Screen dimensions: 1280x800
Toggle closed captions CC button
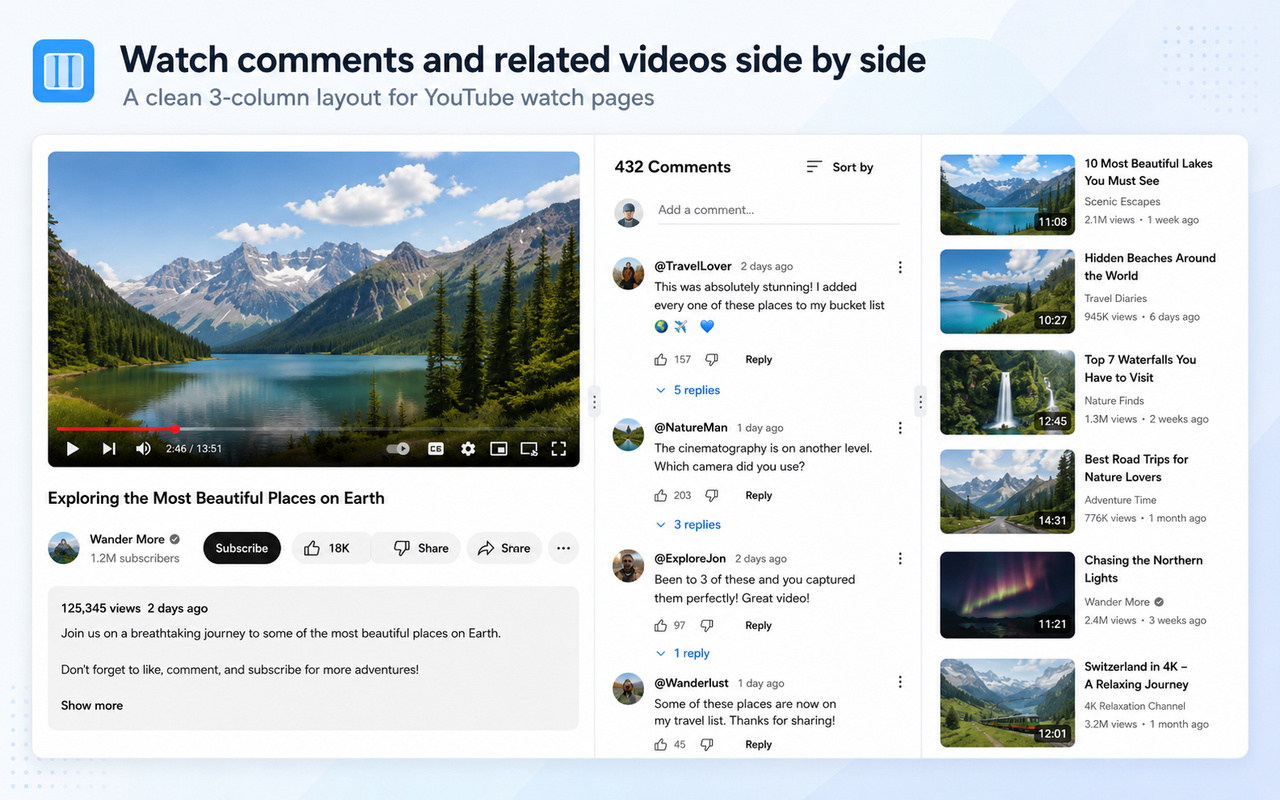[x=436, y=449]
